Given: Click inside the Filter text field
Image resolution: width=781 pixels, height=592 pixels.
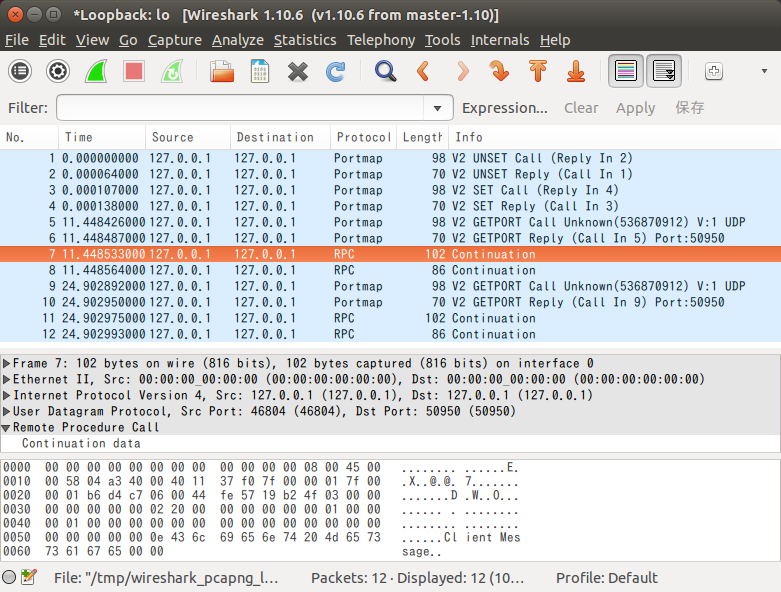Looking at the screenshot, I should [x=240, y=108].
